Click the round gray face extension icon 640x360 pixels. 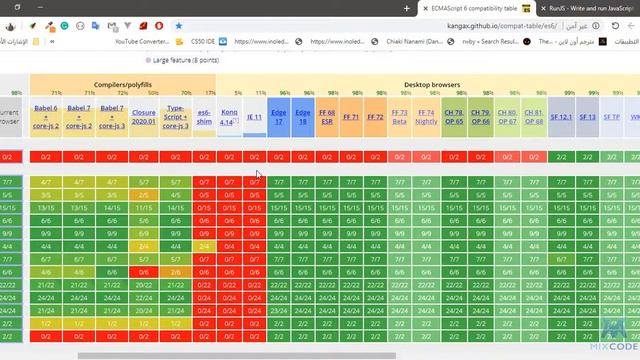80,26
